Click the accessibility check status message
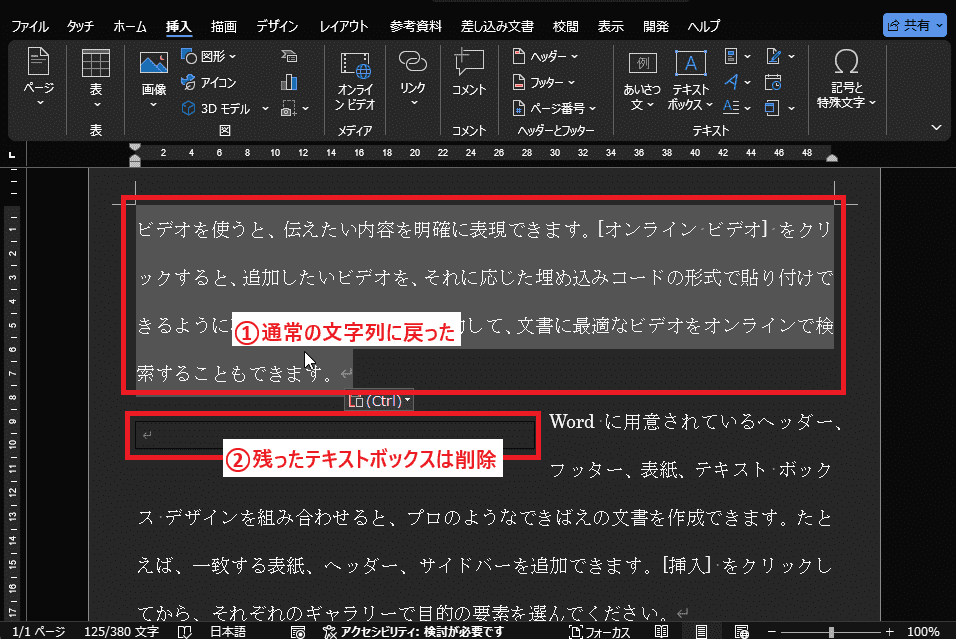Image resolution: width=956 pixels, height=639 pixels. [412, 631]
